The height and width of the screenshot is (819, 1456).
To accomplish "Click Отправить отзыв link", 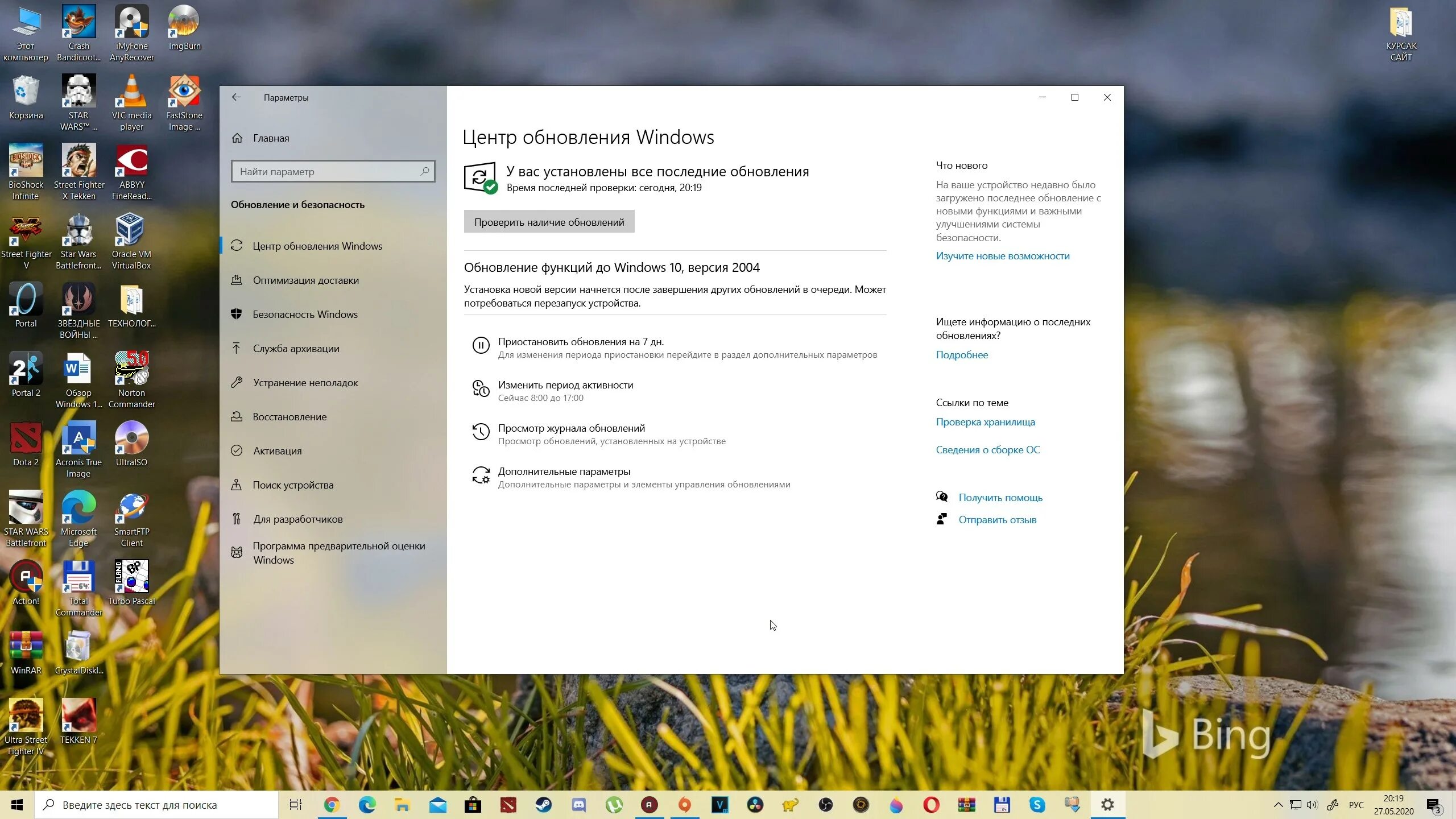I will pos(997,520).
